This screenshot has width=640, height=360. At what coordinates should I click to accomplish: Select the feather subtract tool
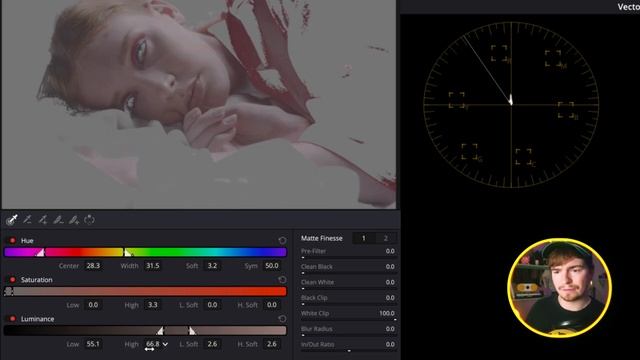point(58,220)
